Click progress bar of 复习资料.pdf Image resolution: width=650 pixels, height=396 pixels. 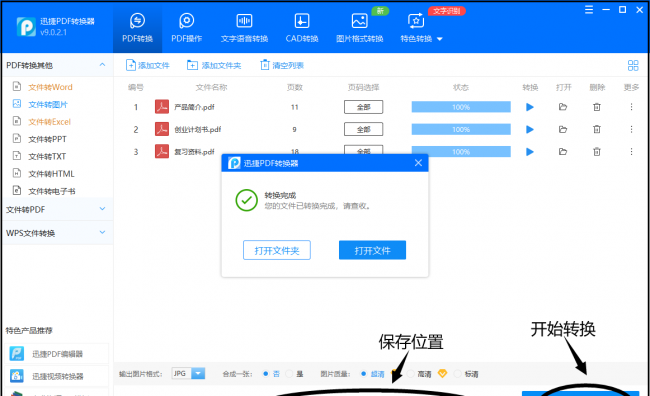[461, 151]
